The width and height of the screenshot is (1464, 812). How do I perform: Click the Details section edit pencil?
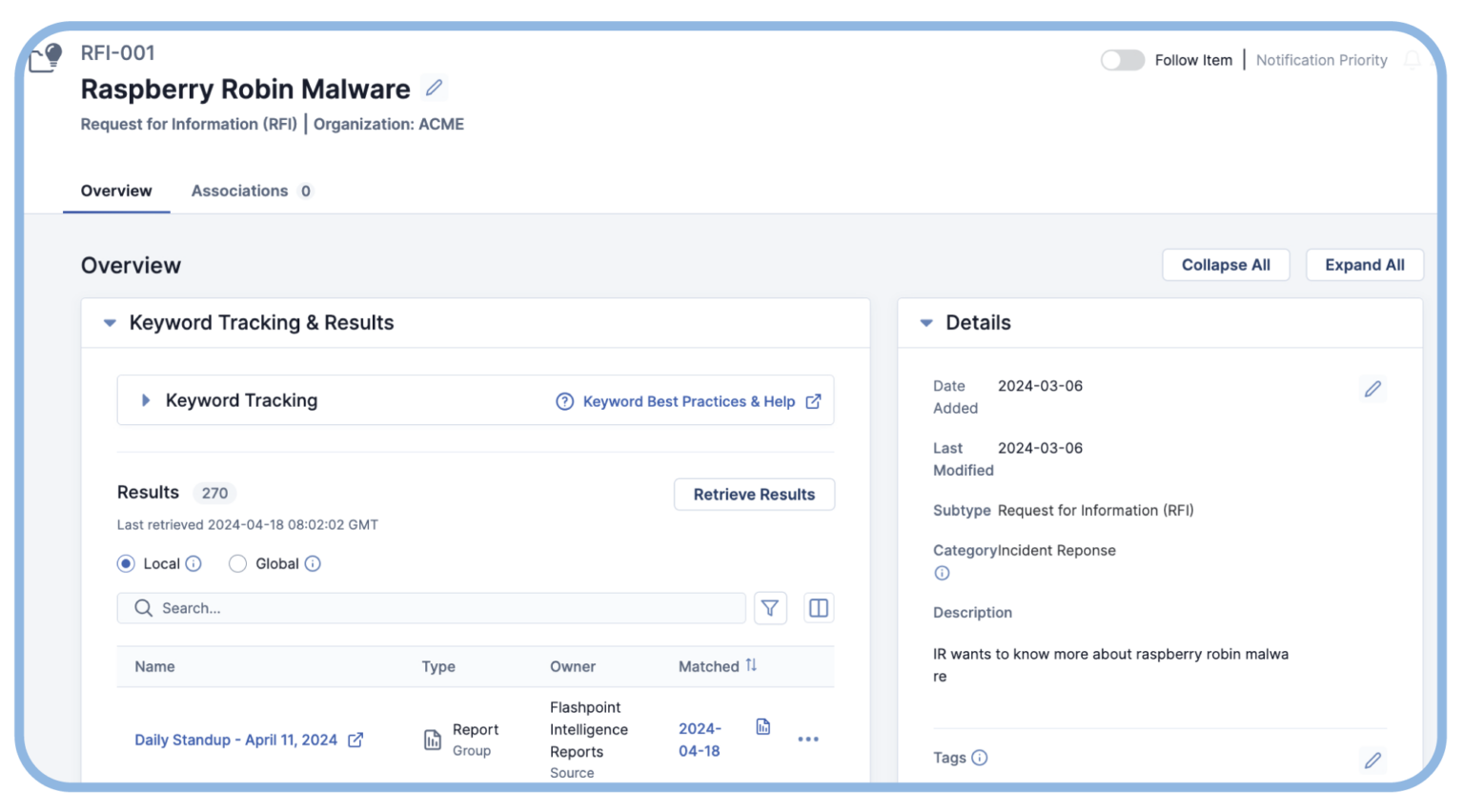(1372, 389)
